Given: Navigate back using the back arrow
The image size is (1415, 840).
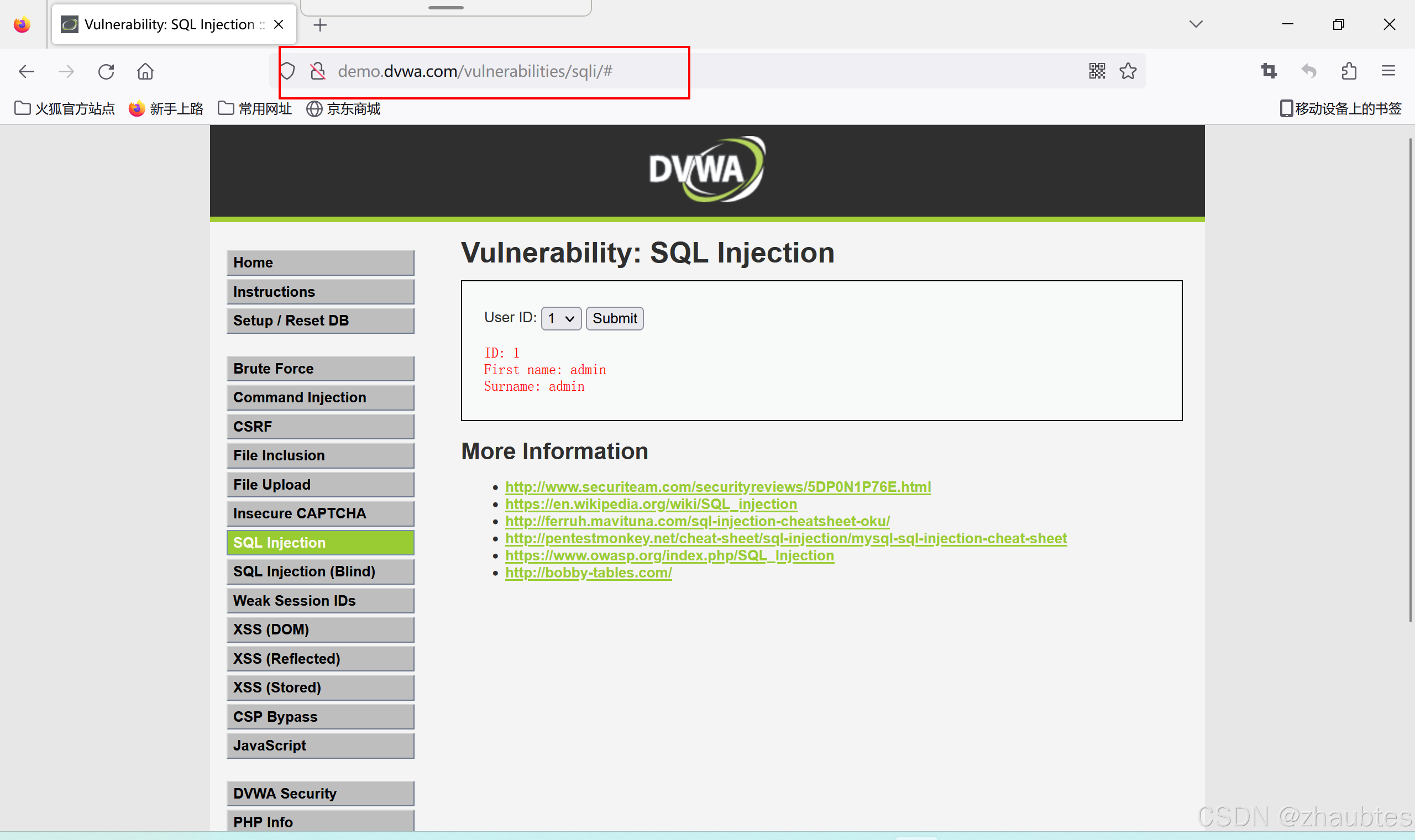Looking at the screenshot, I should [x=26, y=71].
